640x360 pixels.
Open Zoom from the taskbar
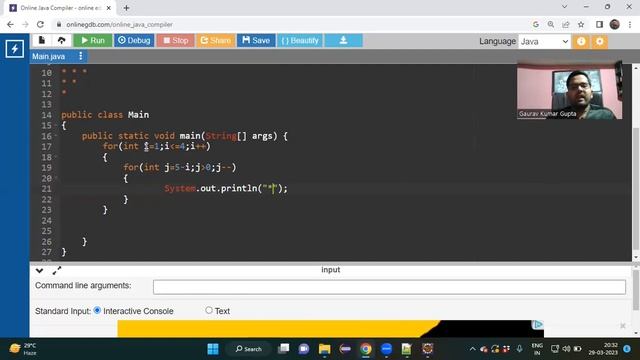coord(386,349)
